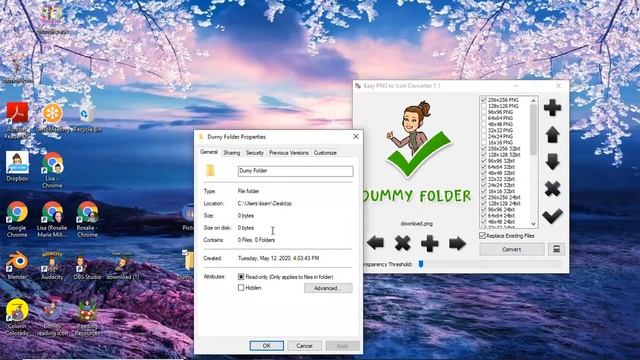The image size is (640, 360).
Task: Click the format list scrollbar up arrow
Action: (x=533, y=100)
